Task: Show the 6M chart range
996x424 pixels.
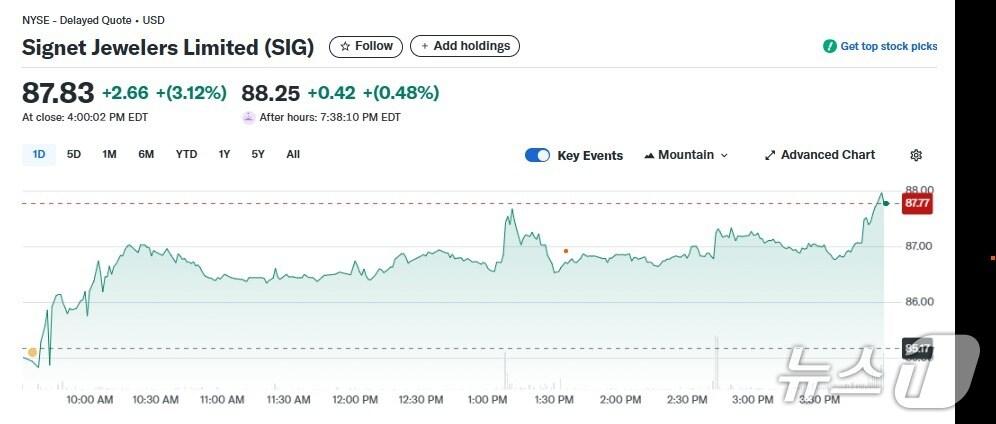Action: [146, 154]
